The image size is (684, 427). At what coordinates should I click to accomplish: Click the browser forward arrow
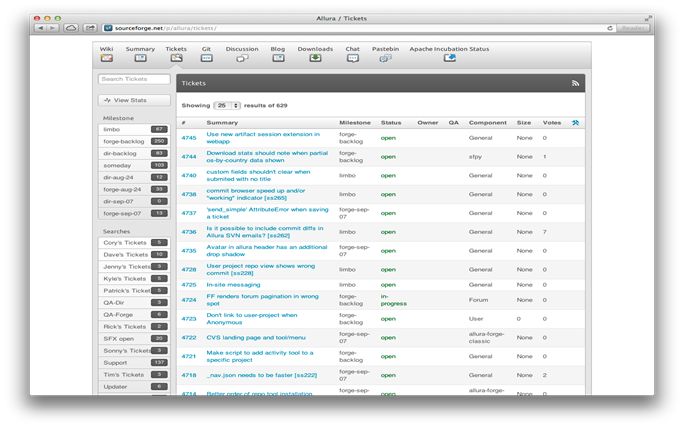[x=52, y=28]
